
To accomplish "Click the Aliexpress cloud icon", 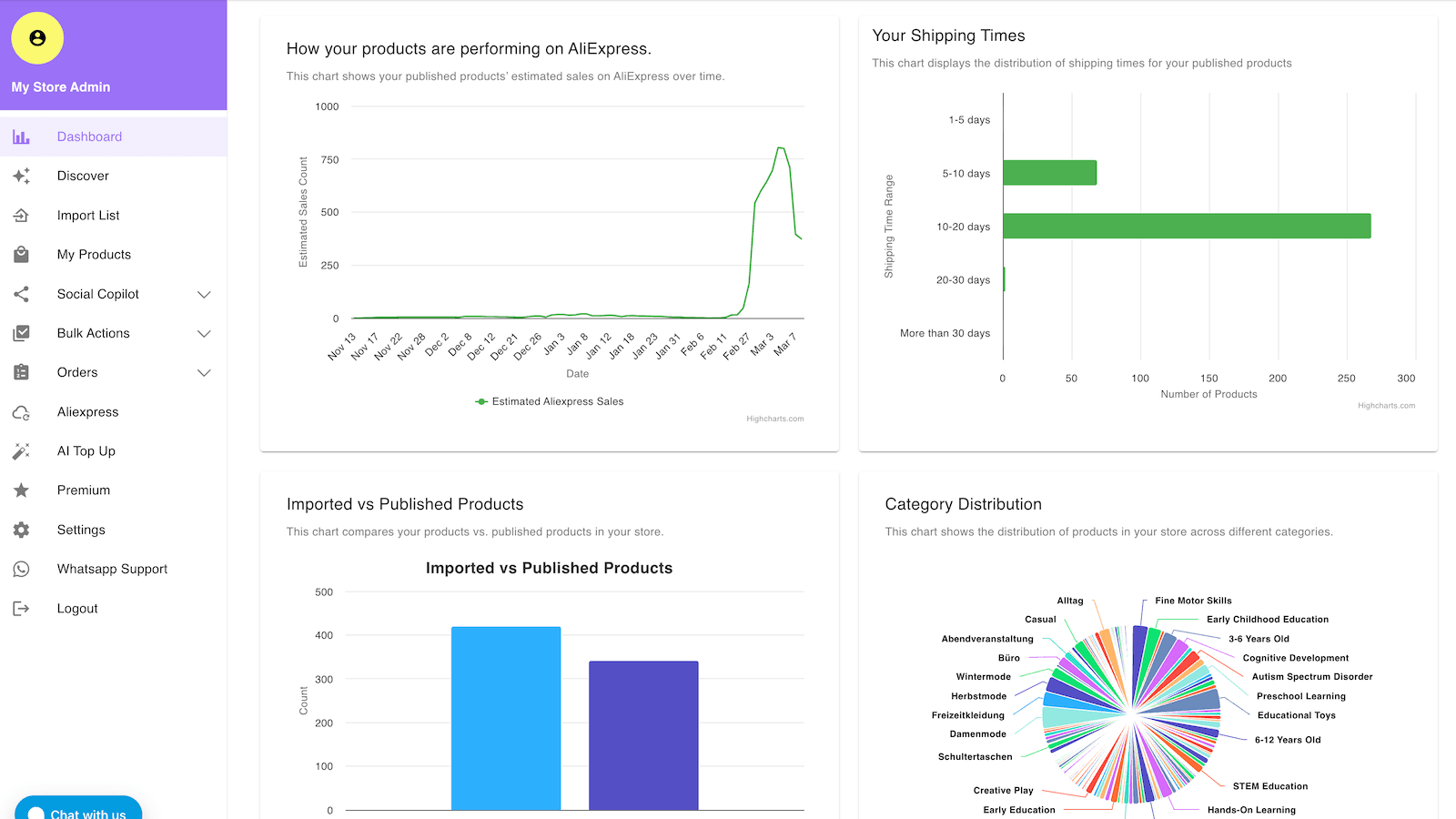I will [x=21, y=411].
